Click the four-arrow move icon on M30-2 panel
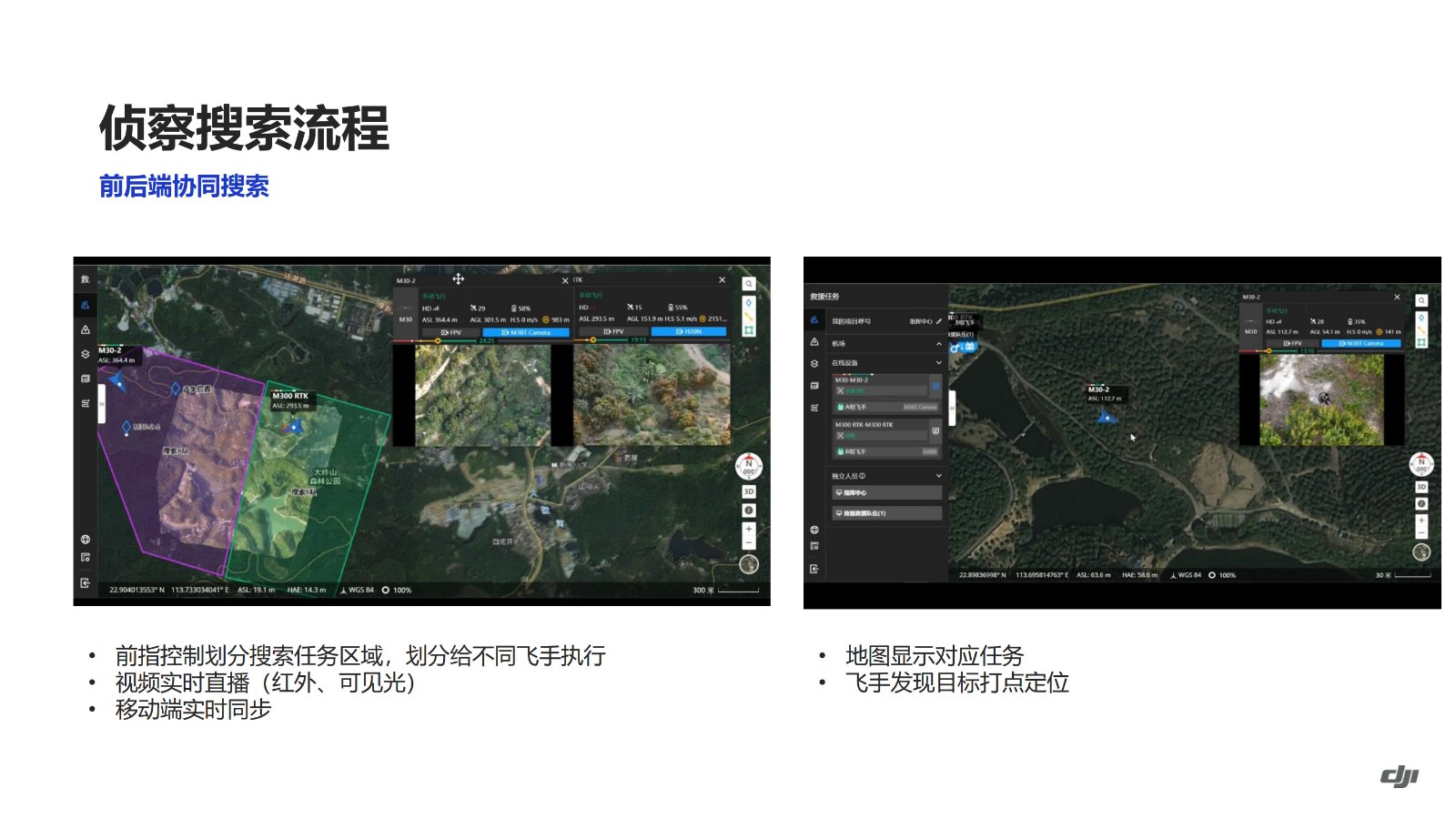The image size is (1456, 819). click(x=459, y=279)
